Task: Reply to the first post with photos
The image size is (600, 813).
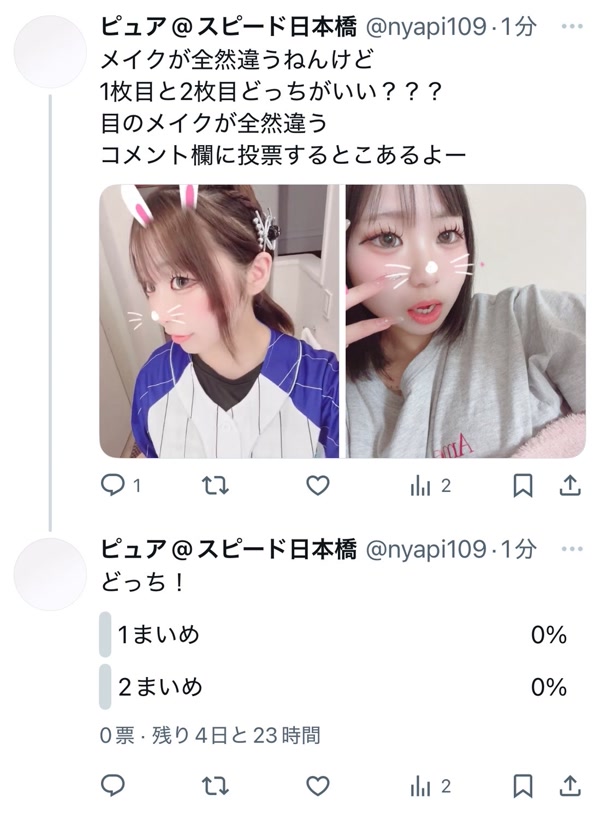Action: click(x=120, y=486)
